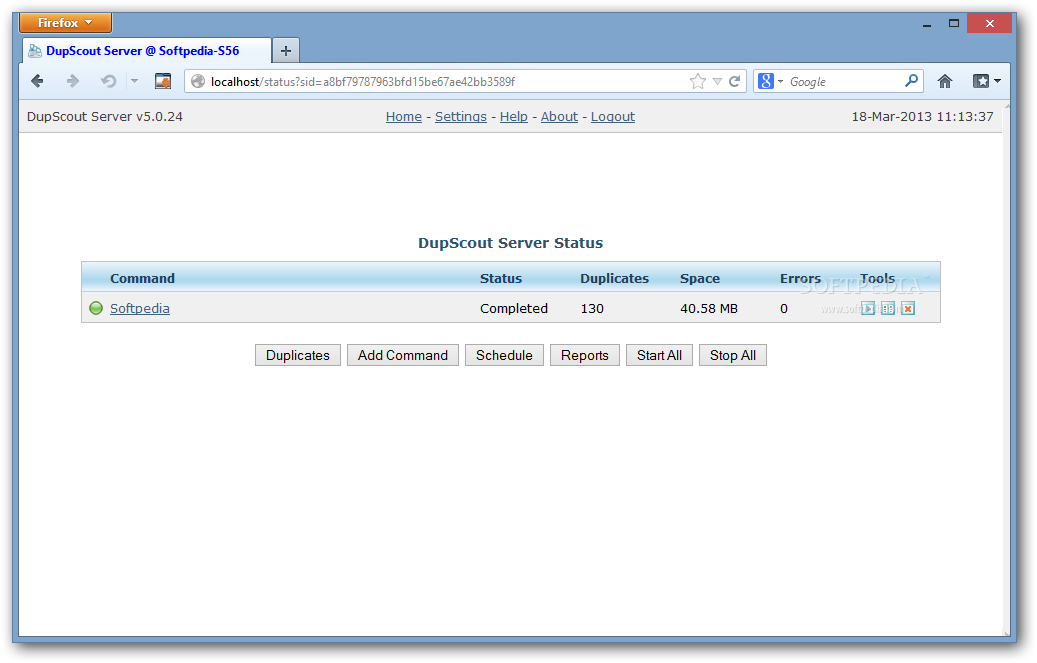Reload the page using the refresh icon
Viewport: 1037px width, 663px height.
coord(735,81)
